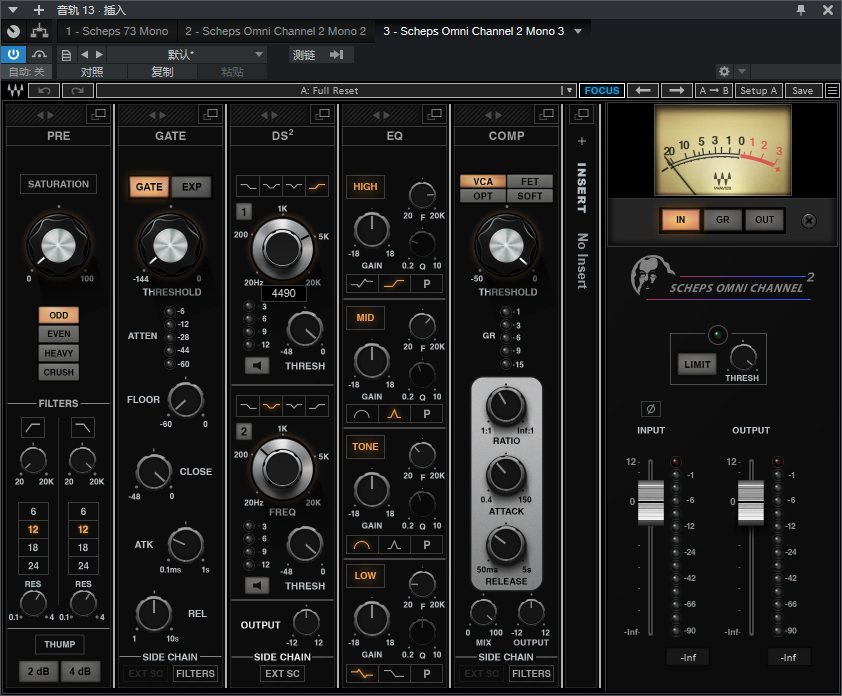Toggle the GATE mode button
Viewport: 842px width, 696px height.
149,187
